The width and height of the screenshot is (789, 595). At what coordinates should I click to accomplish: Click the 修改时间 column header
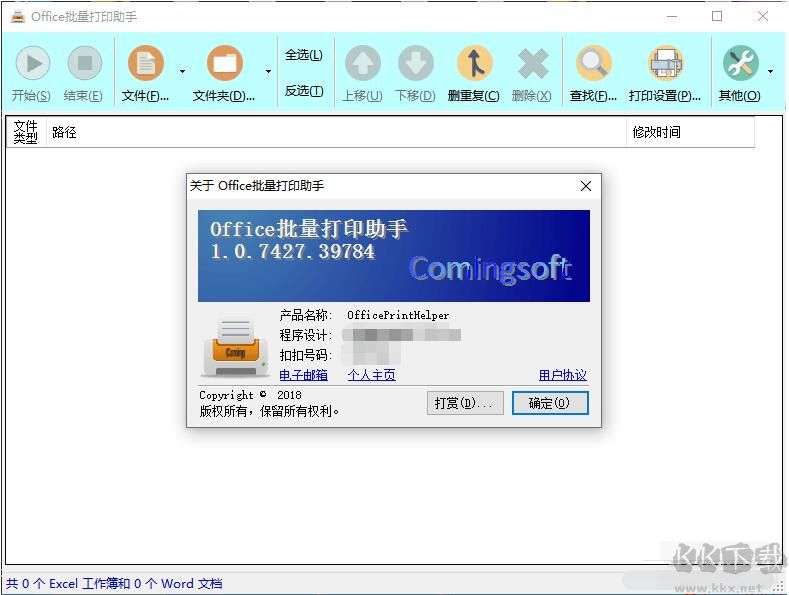(x=690, y=132)
